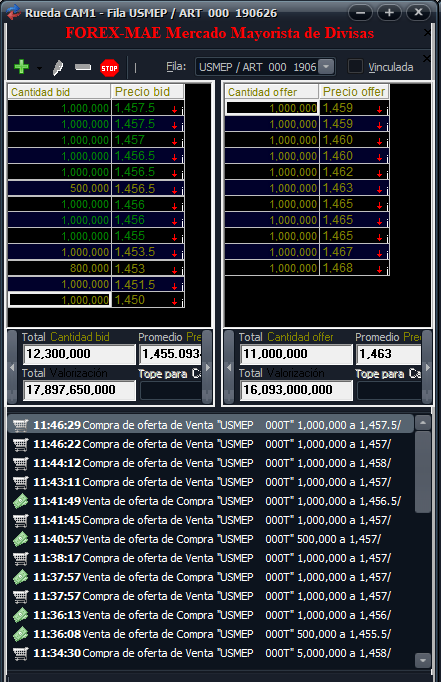Click the green plus add order icon
The image size is (441, 682).
[21, 67]
